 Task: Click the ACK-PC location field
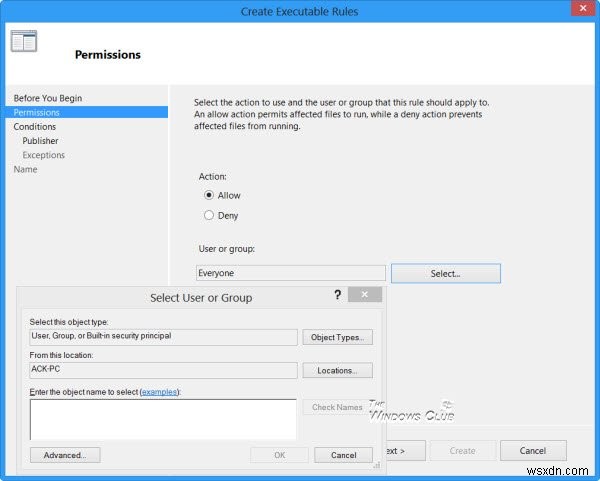pos(163,370)
